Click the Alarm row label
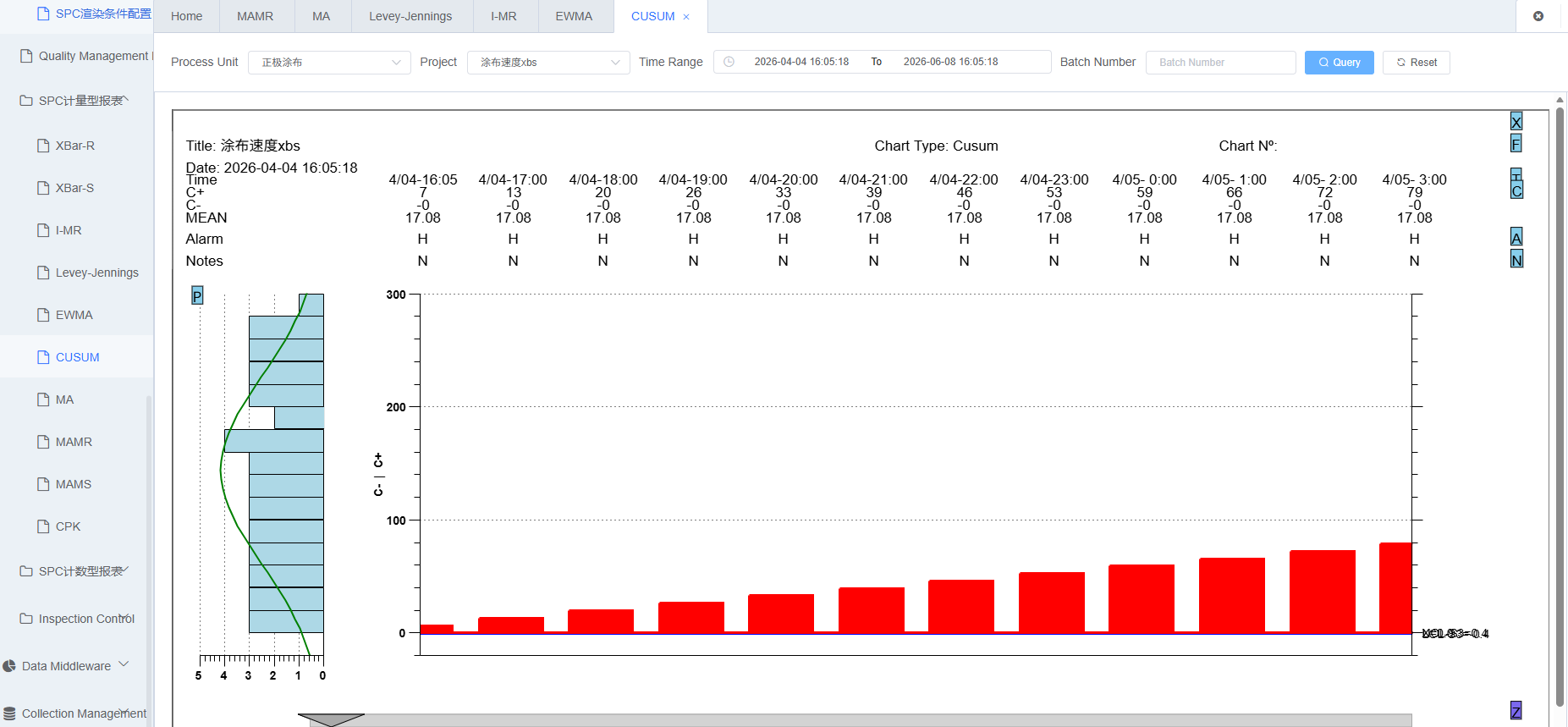1568x727 pixels. click(204, 239)
